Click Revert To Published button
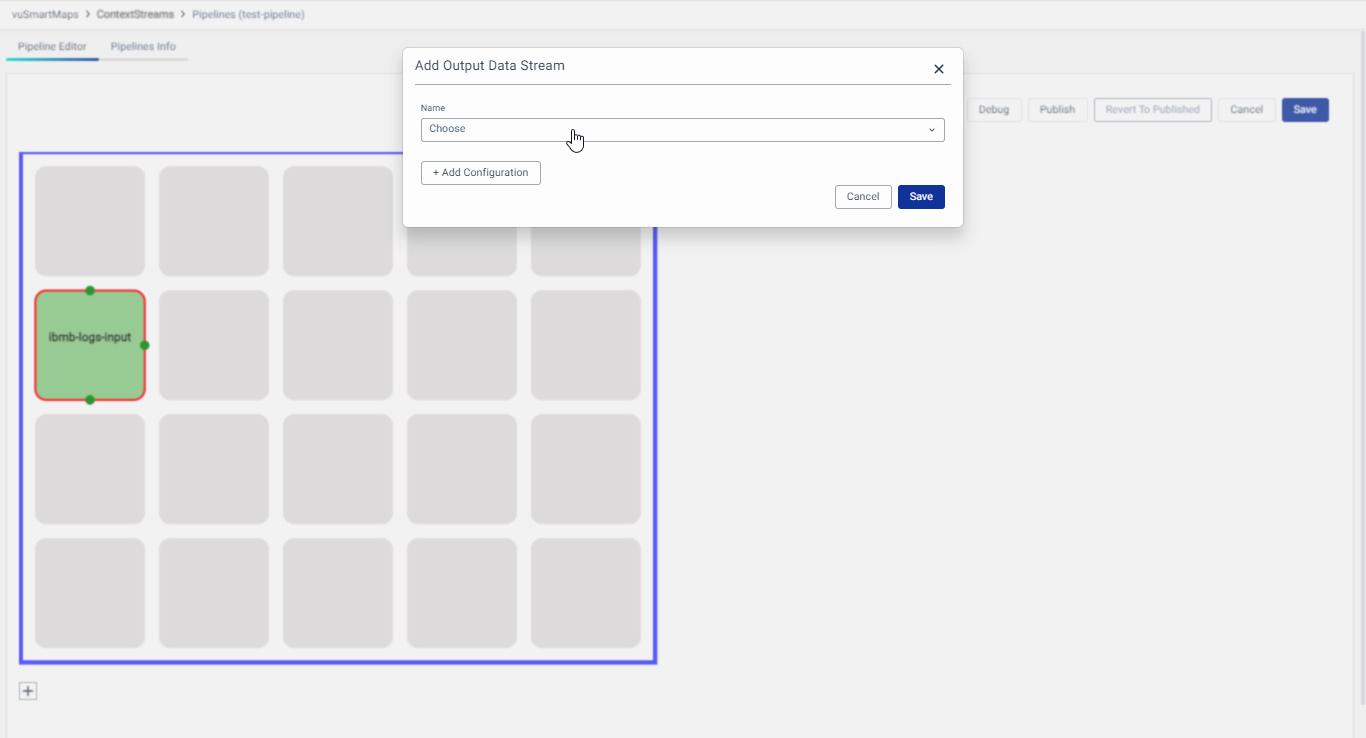The image size is (1366, 738). tap(1152, 110)
